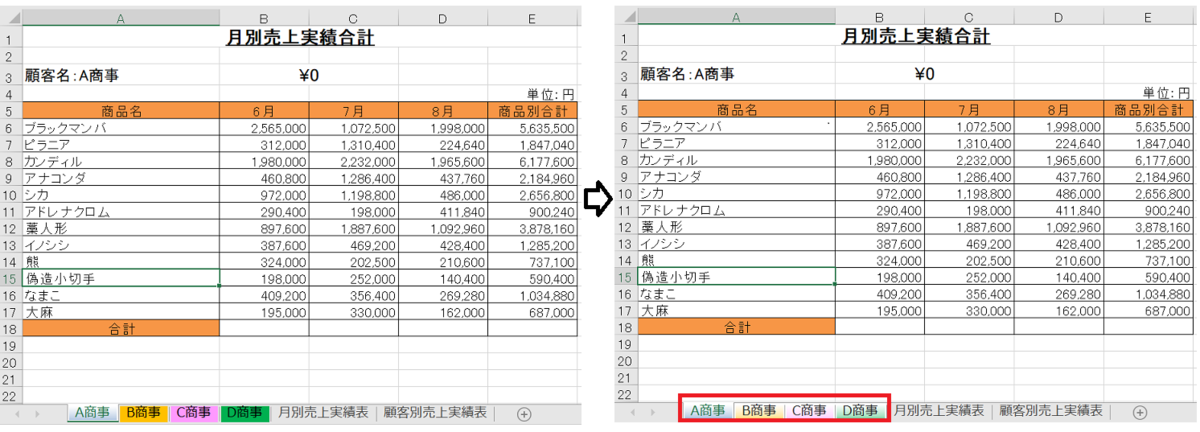Select value 1,887,600 in left sheet

(353, 228)
